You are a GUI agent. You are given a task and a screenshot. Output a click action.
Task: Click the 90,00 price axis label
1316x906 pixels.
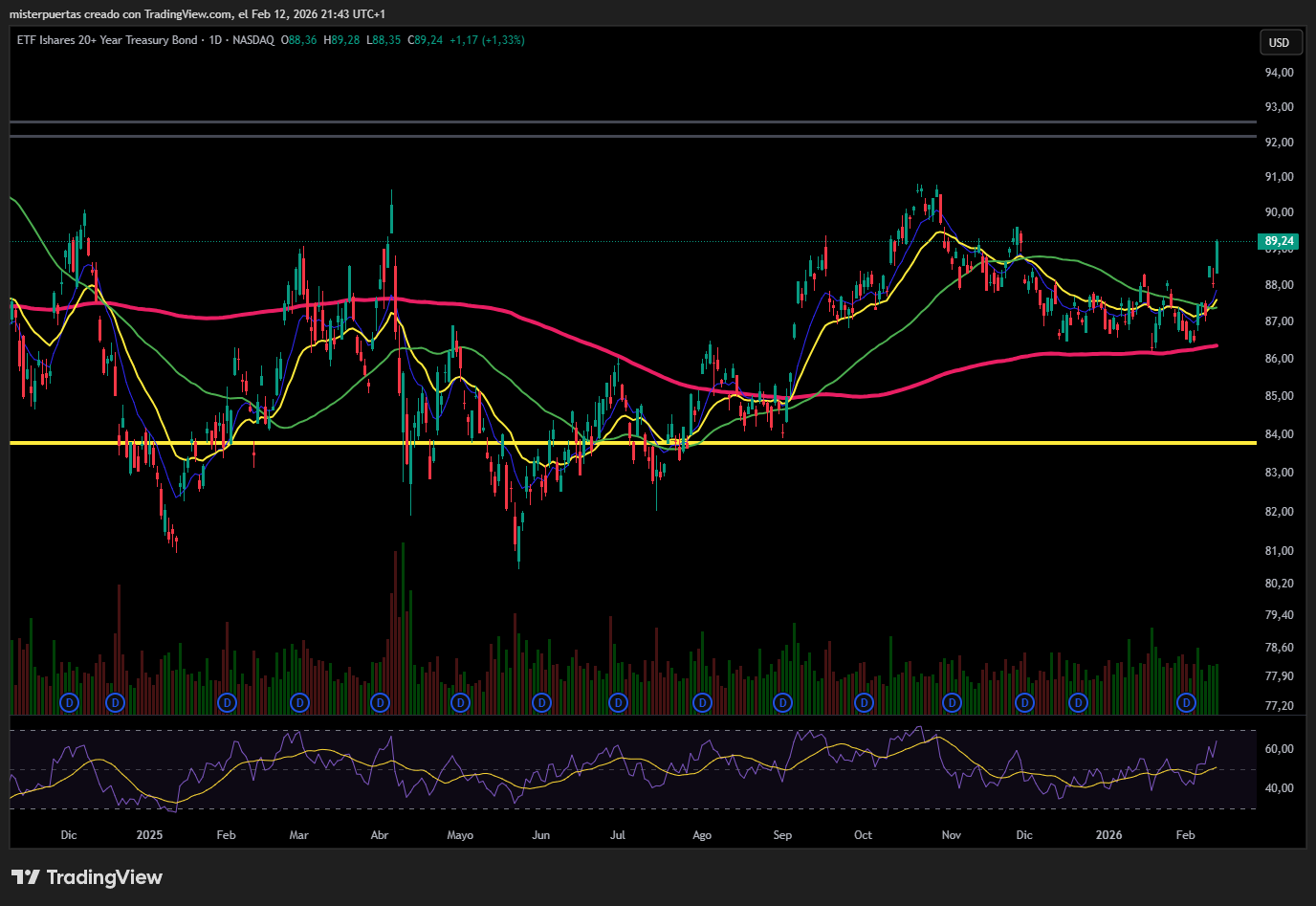[1279, 211]
